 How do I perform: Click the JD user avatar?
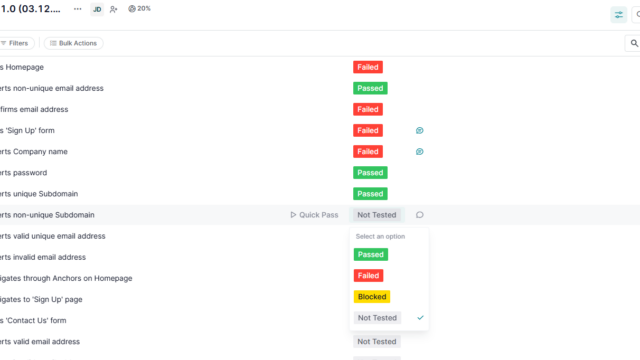point(97,9)
